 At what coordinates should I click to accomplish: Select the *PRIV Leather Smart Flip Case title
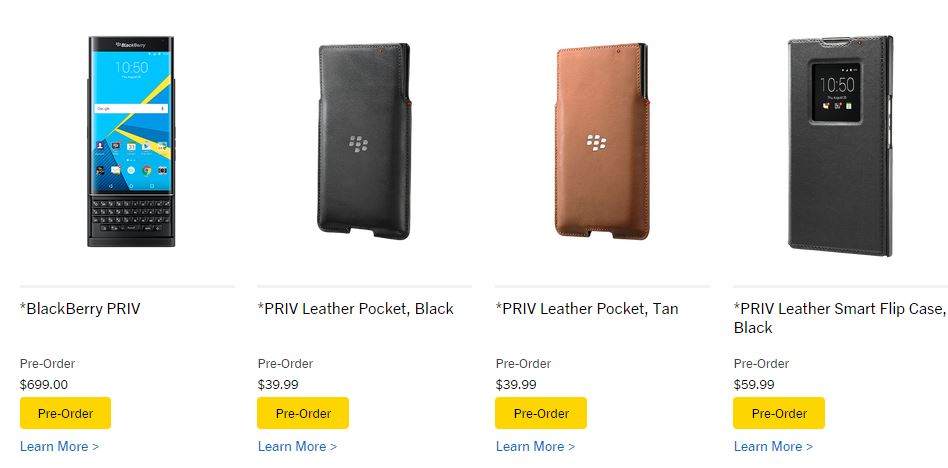(839, 318)
